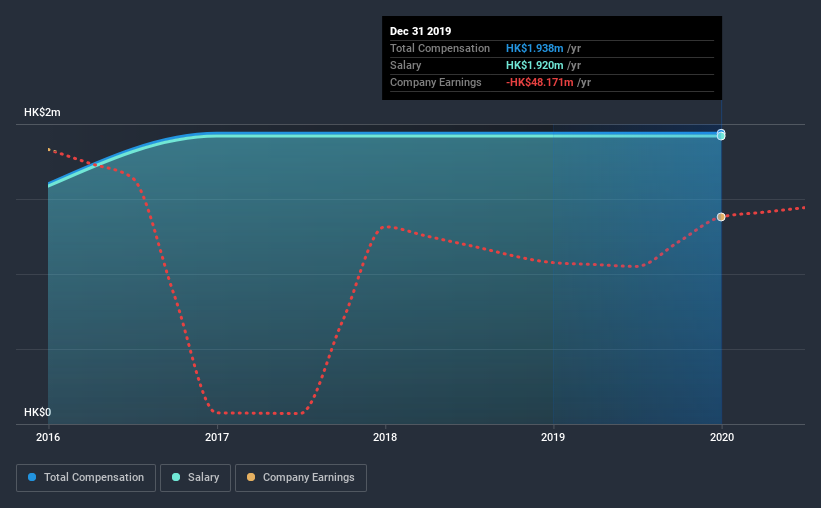Click the HK$1.938m total compensation value
The height and width of the screenshot is (508, 821).
535,48
